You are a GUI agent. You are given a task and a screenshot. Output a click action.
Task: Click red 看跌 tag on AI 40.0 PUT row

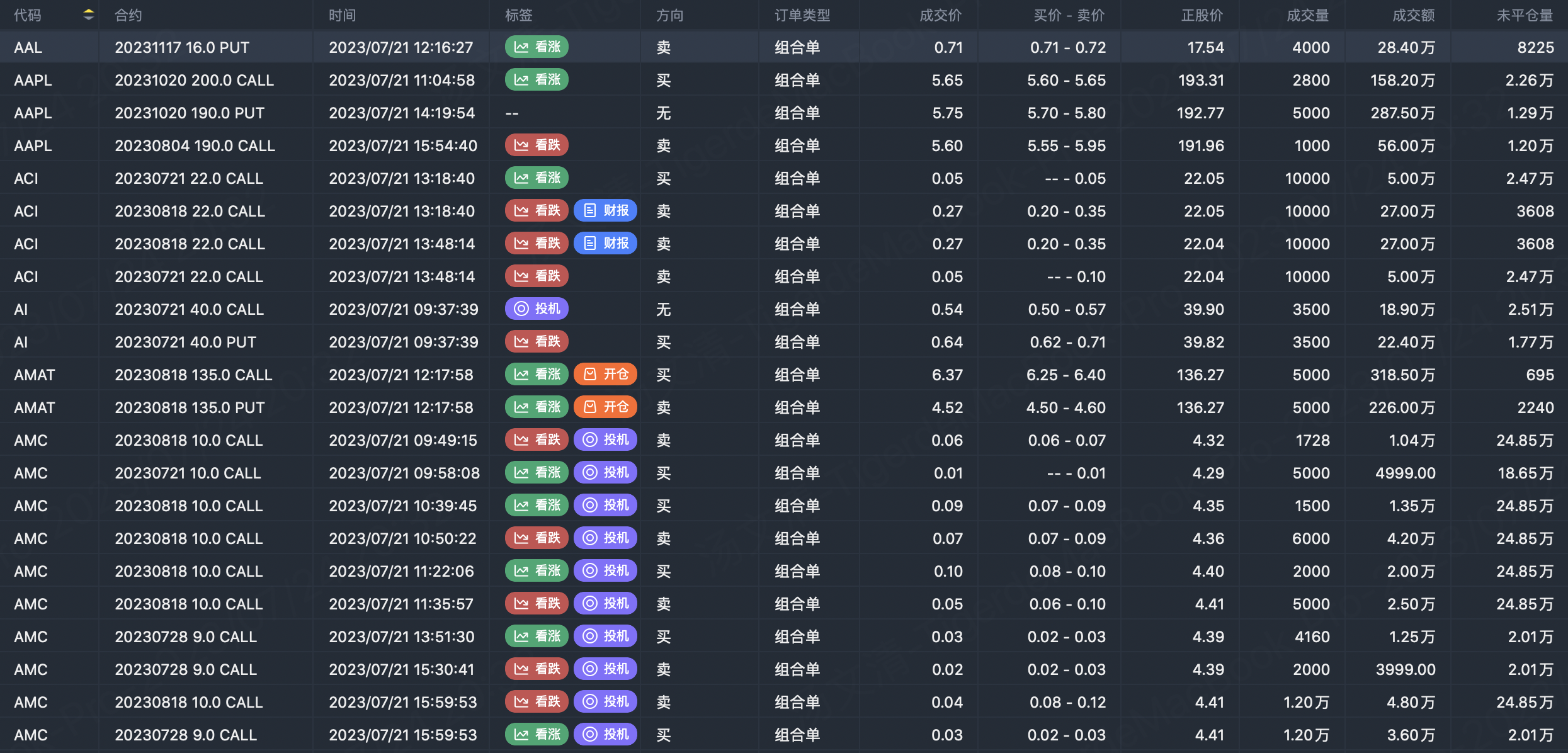pos(537,342)
